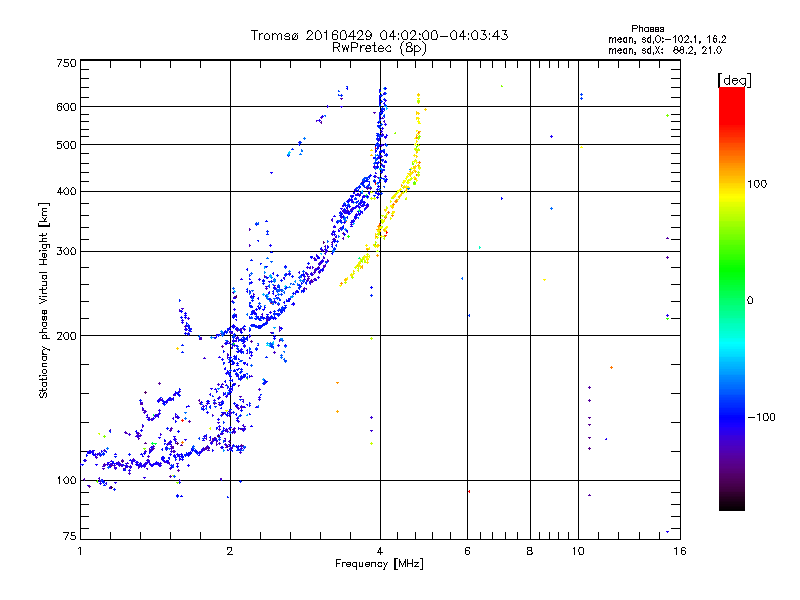Click the y-axis tick label '200'
This screenshot has width=800, height=600.
[66, 336]
